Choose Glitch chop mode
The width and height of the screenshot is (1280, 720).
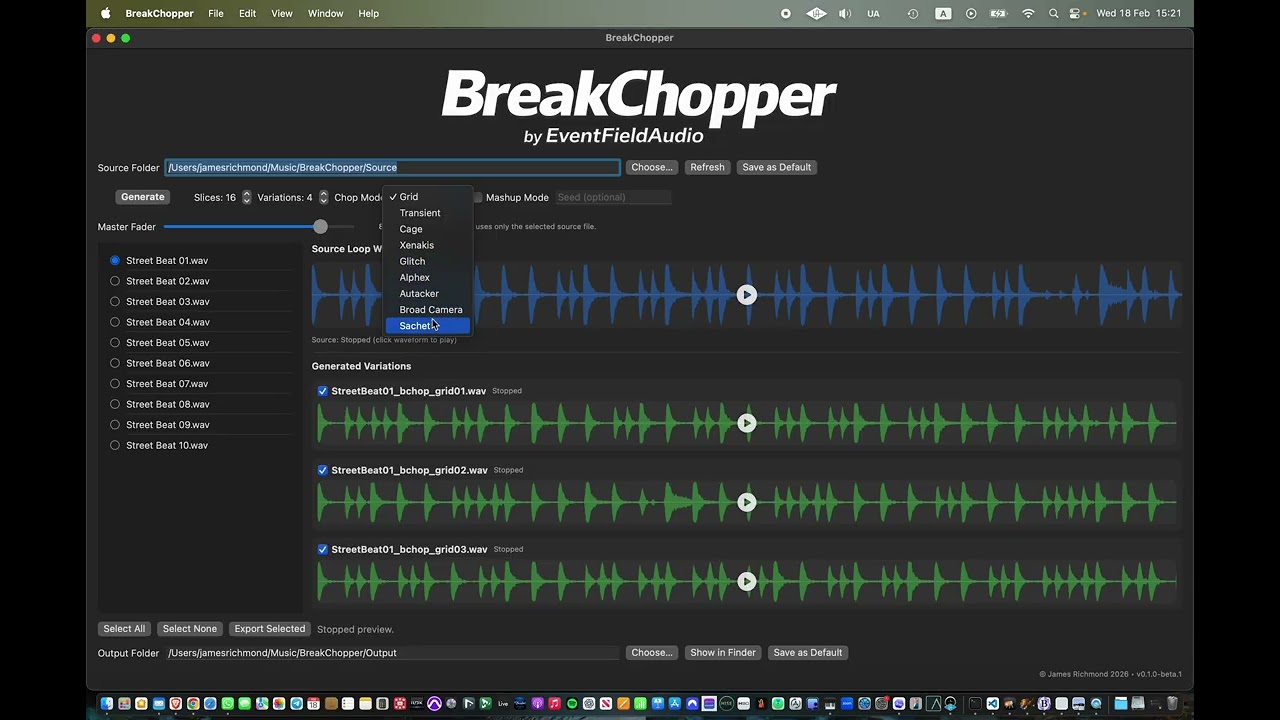[x=428, y=261]
